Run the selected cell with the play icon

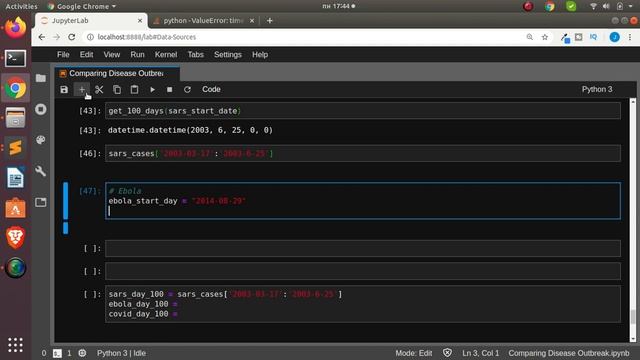[x=152, y=89]
